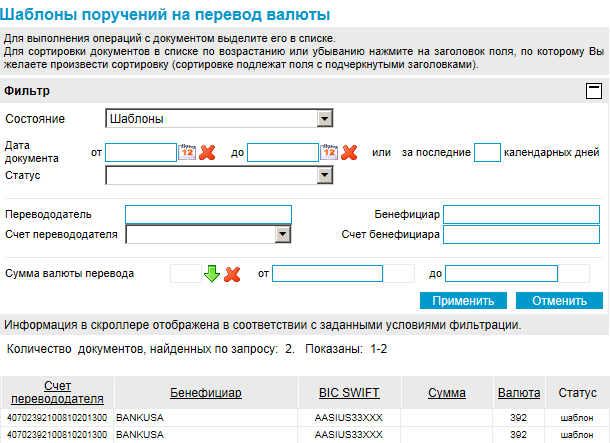Open the calendar for date 'от'
This screenshot has height=443, width=610.
(187, 152)
